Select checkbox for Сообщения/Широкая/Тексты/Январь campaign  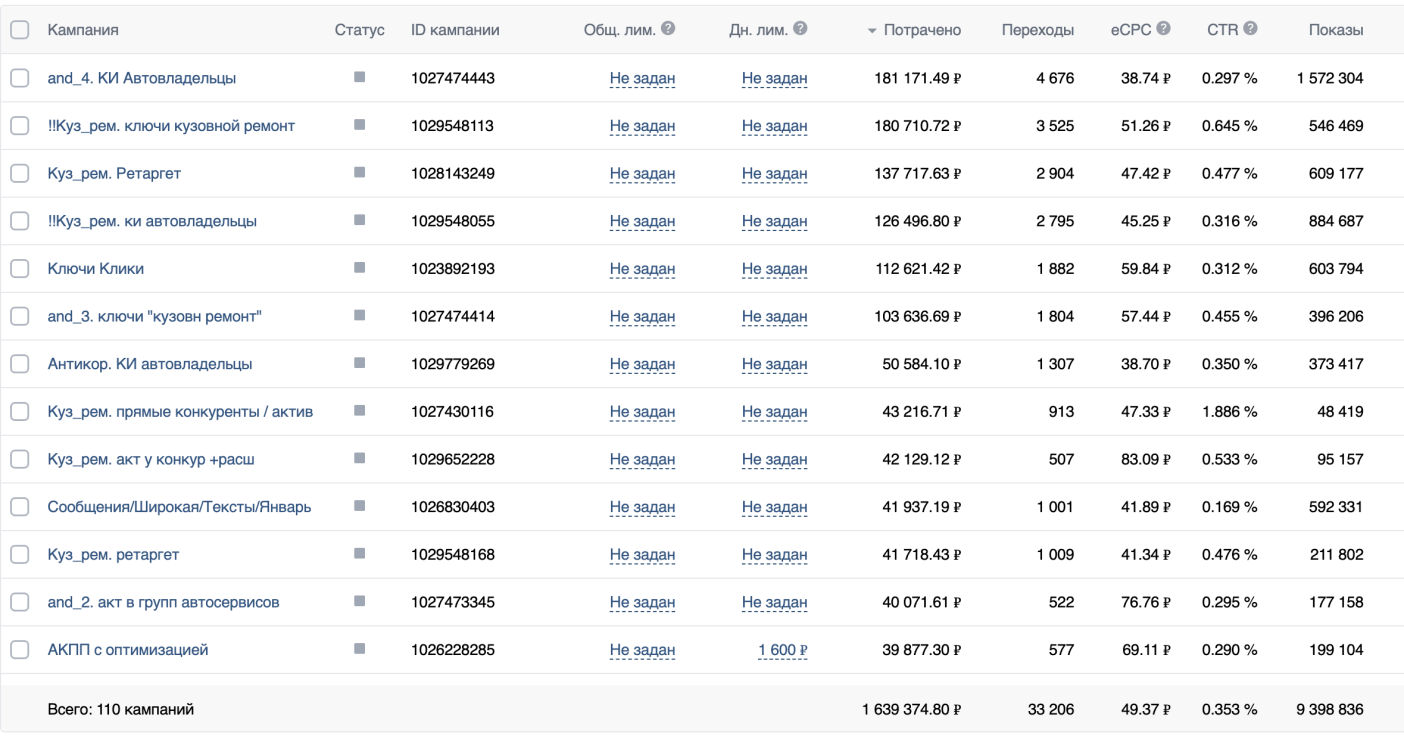(19, 507)
